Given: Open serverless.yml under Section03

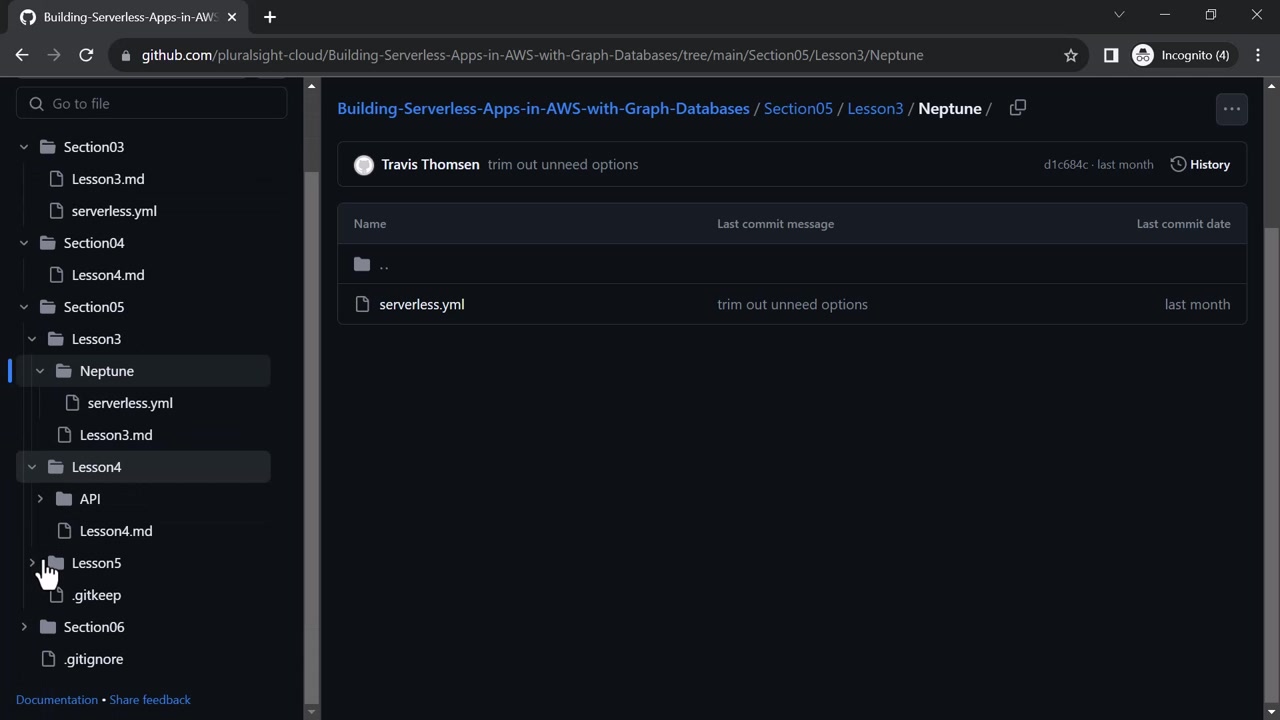Looking at the screenshot, I should 114,211.
